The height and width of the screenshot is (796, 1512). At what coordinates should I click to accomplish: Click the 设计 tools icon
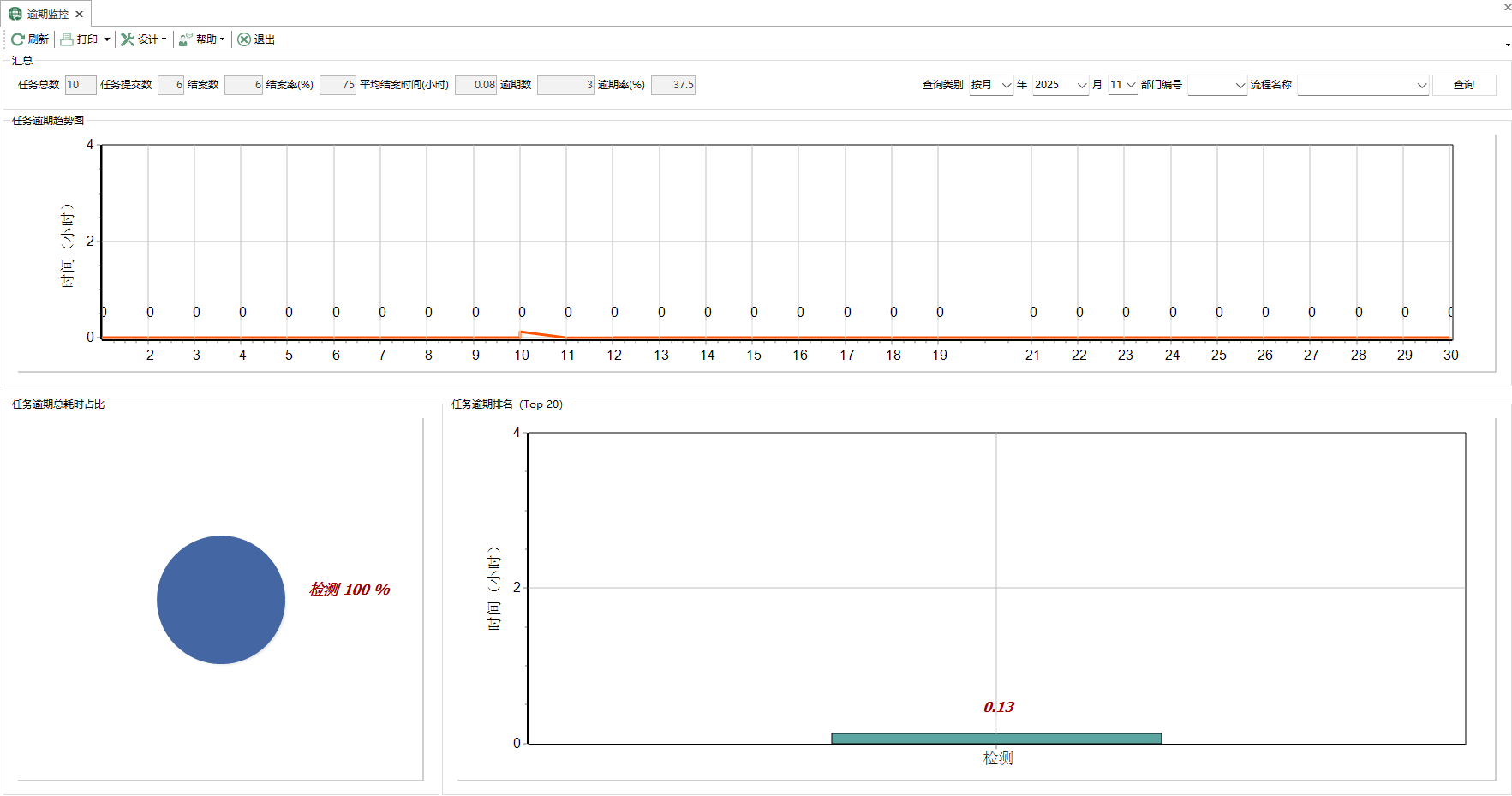click(128, 39)
